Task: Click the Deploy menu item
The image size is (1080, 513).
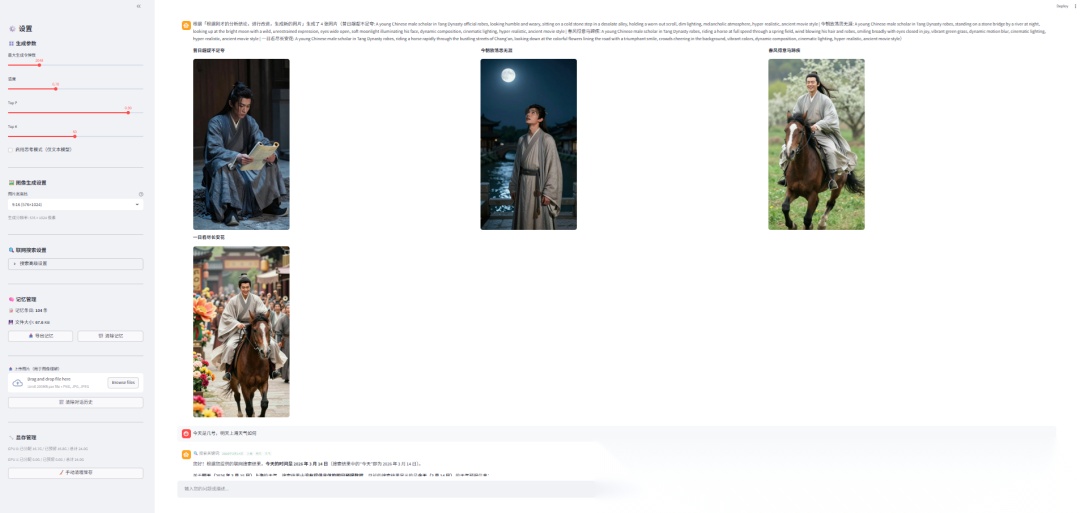Action: click(1062, 6)
